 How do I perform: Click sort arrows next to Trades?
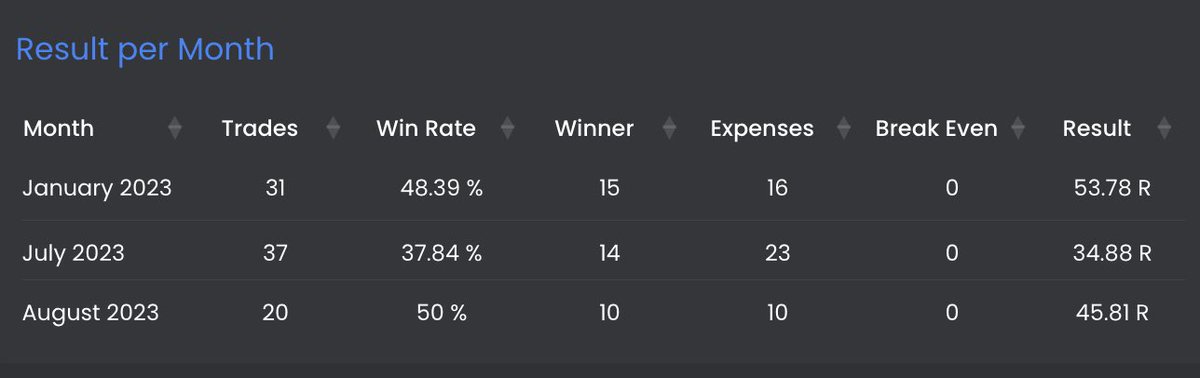[x=333, y=128]
